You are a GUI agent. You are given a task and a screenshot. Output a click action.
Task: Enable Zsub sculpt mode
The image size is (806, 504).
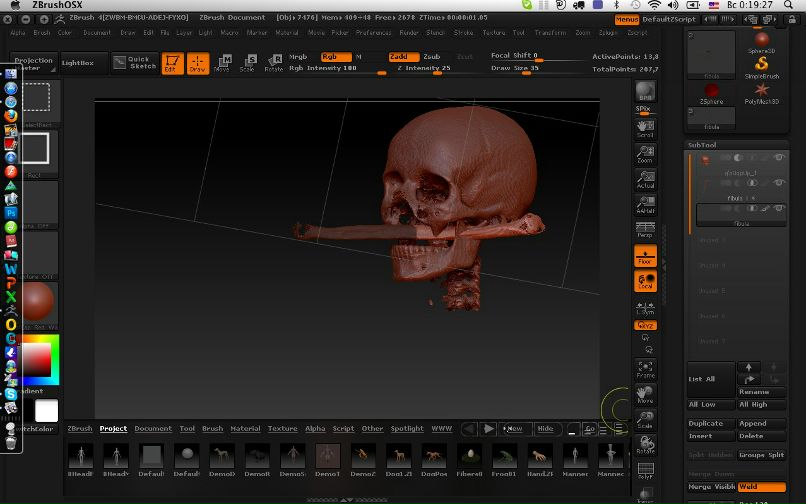(432, 57)
